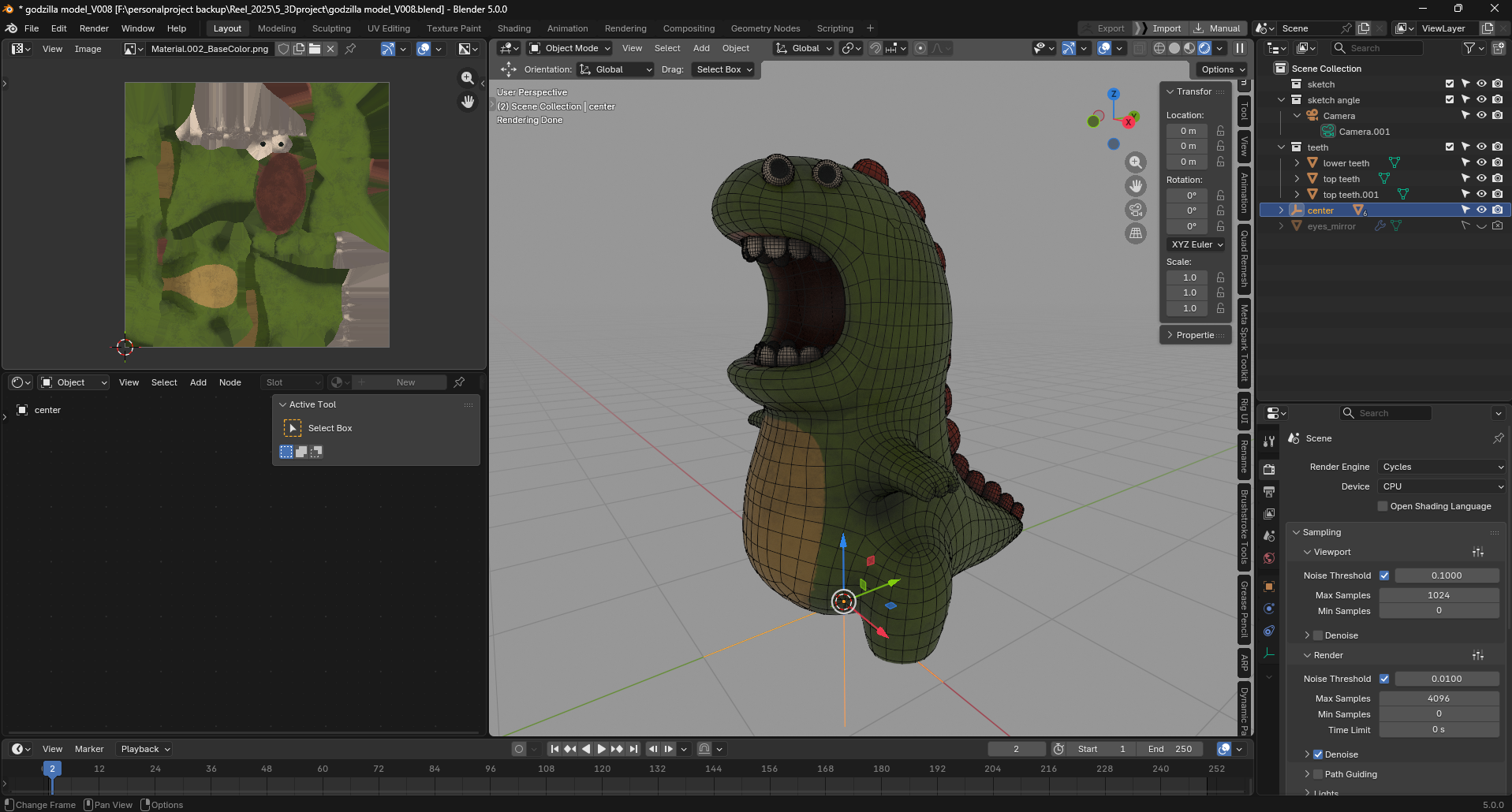1512x812 pixels.
Task: Pause the viewport render preview
Action: click(x=1240, y=48)
